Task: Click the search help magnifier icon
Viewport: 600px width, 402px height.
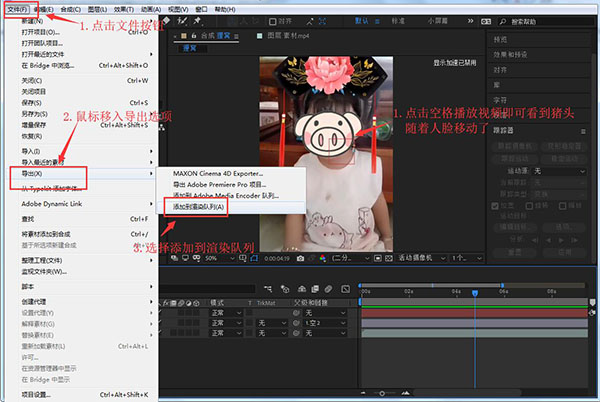Action: click(x=503, y=21)
